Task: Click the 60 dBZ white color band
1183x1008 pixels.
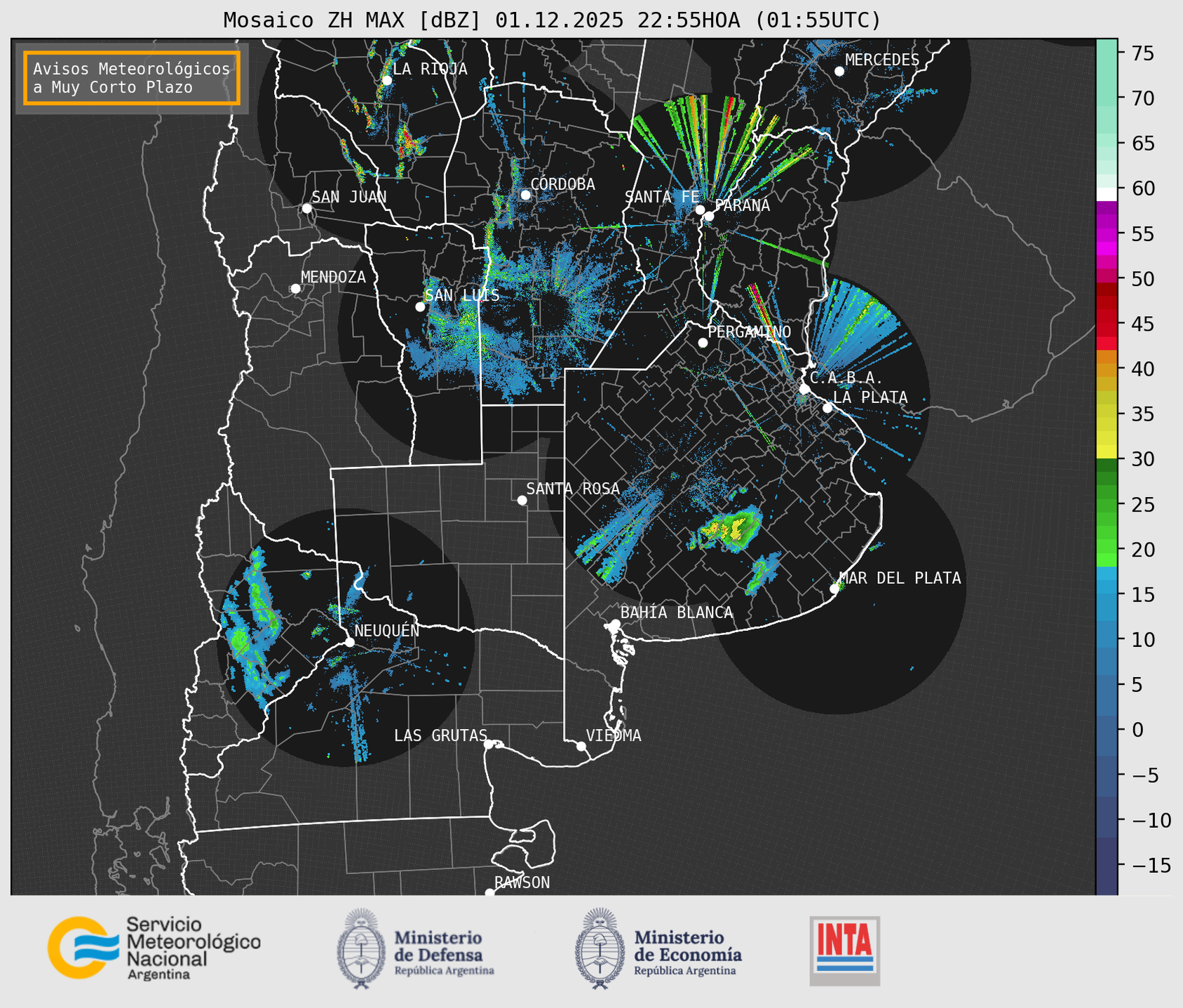Action: click(x=1107, y=193)
